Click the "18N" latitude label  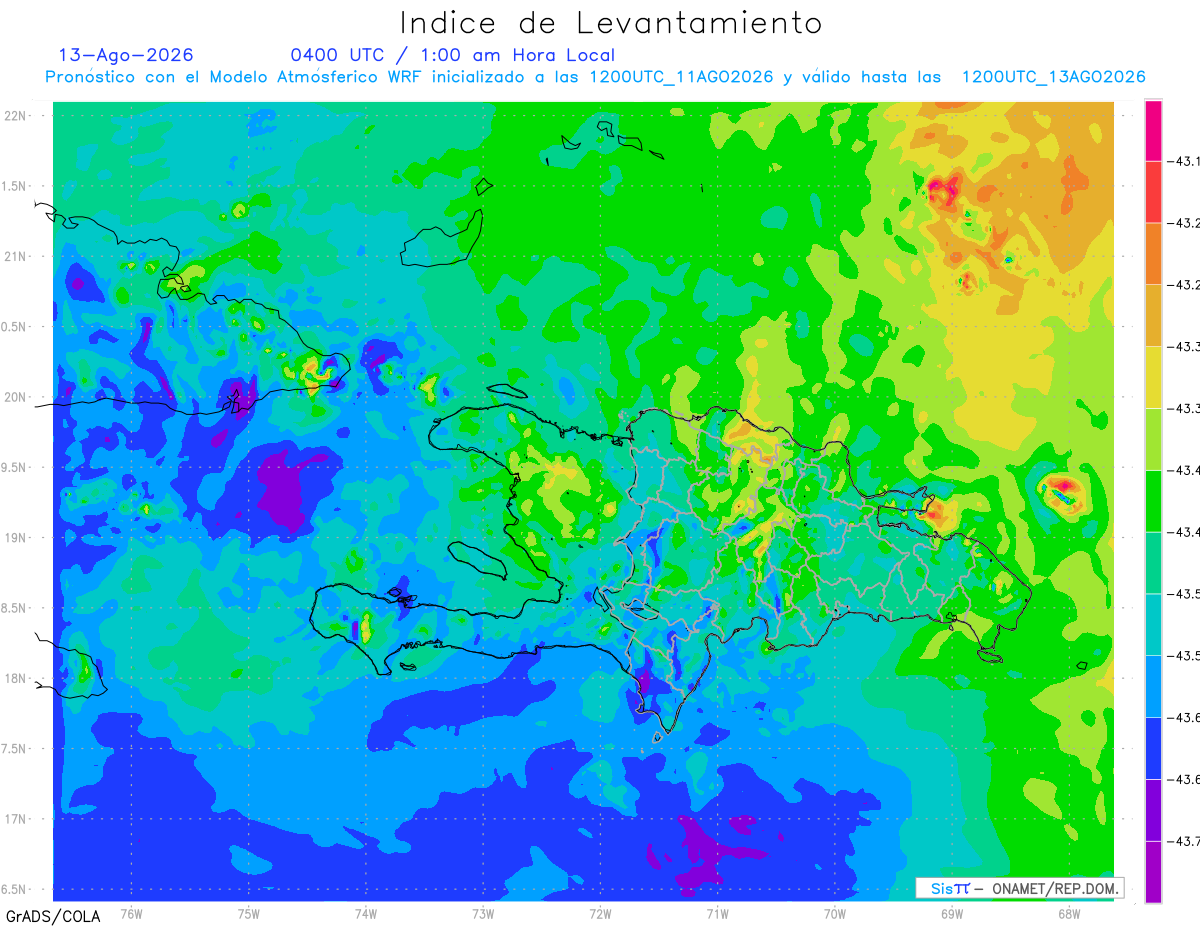(x=17, y=679)
